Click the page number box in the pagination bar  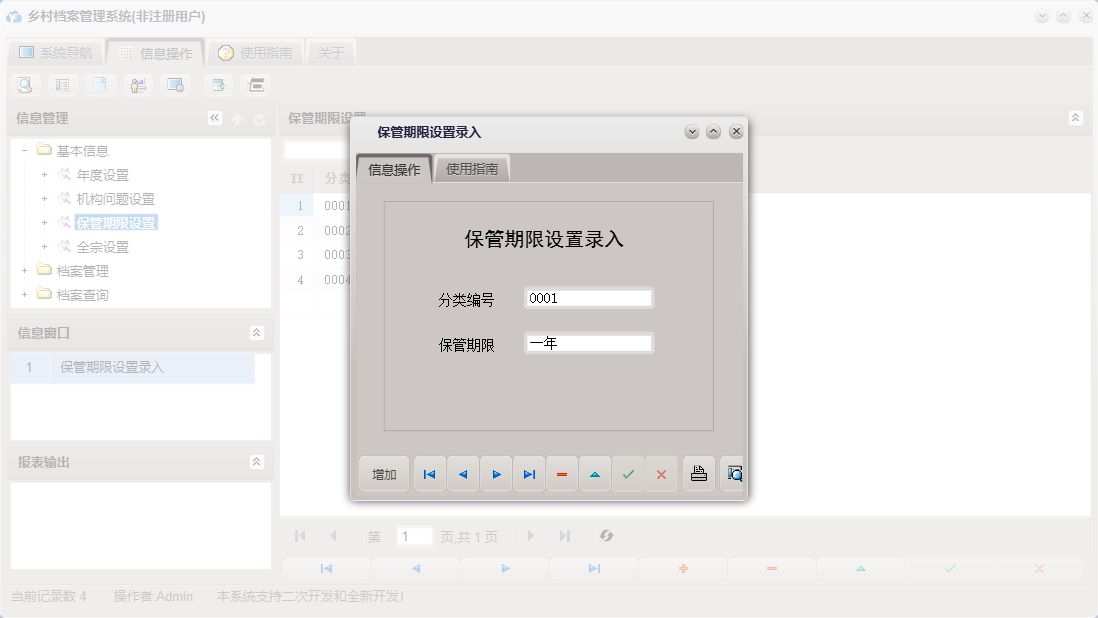pos(415,536)
